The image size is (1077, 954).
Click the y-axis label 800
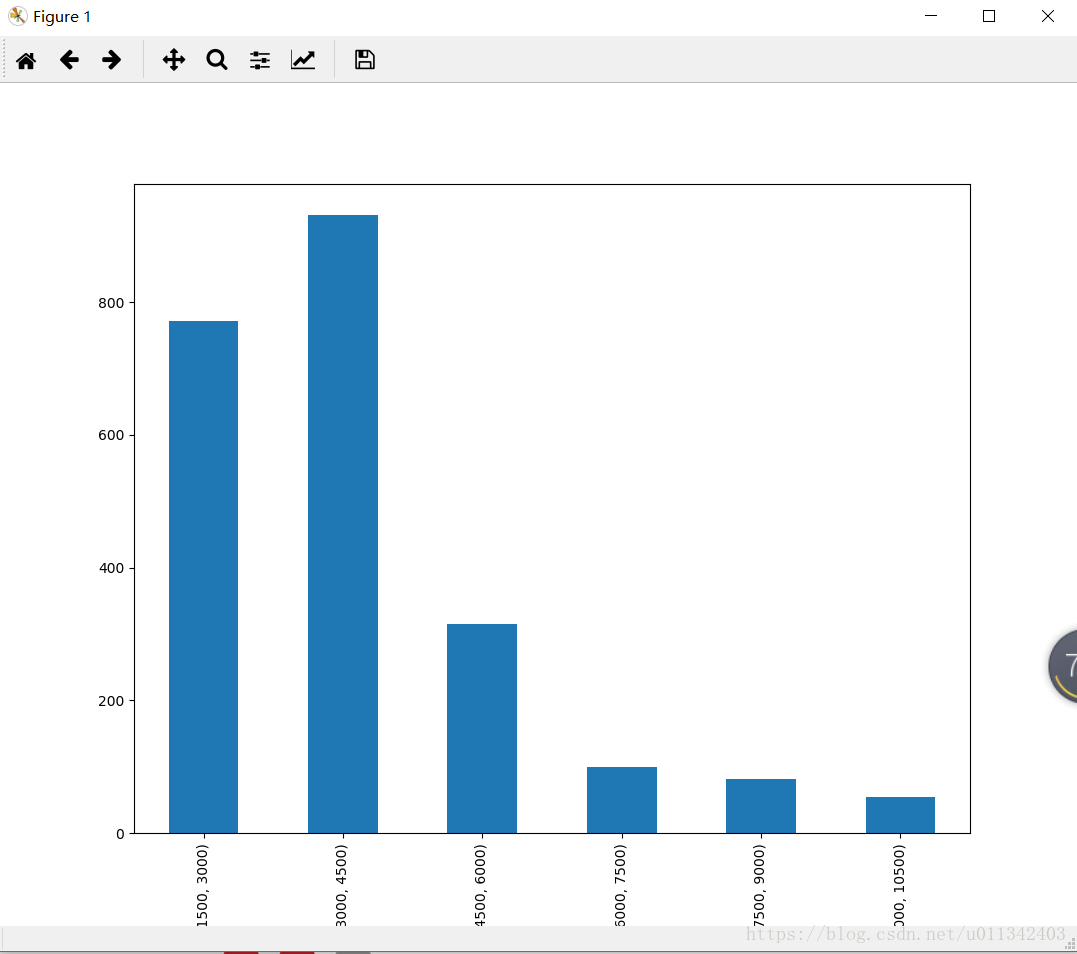click(111, 303)
